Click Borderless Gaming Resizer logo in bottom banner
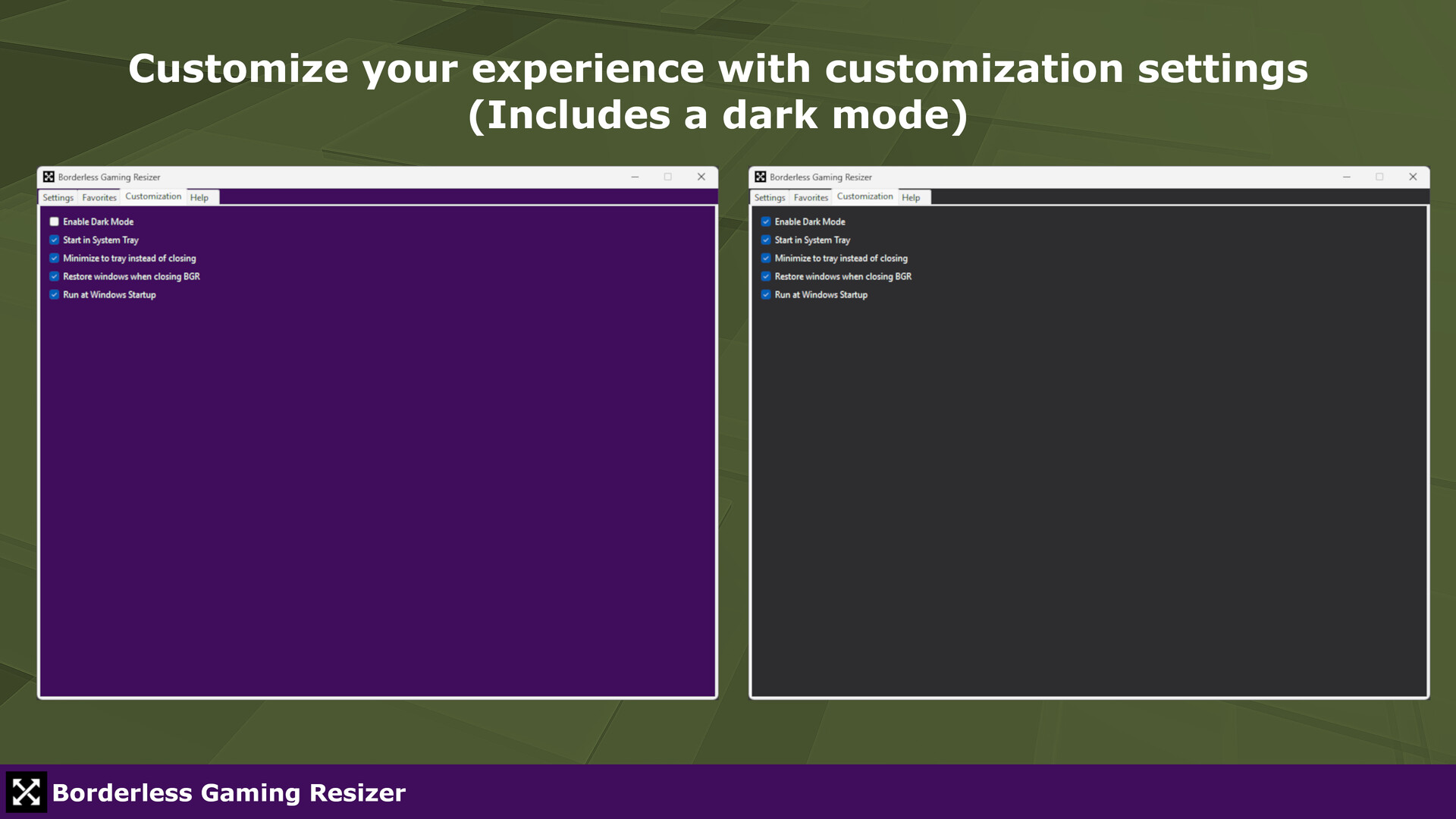The height and width of the screenshot is (819, 1456). (27, 792)
